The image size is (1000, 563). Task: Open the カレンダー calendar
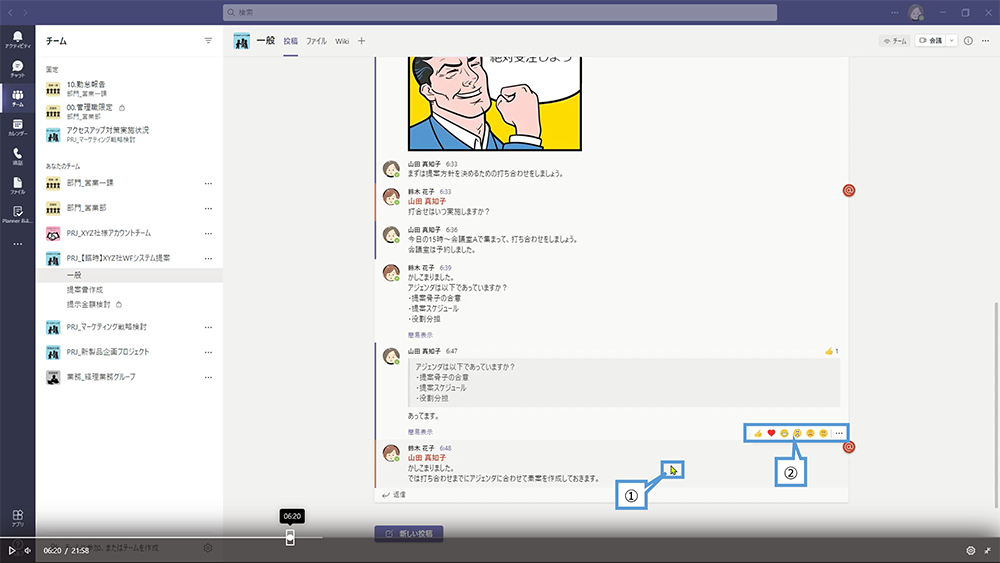coord(17,128)
